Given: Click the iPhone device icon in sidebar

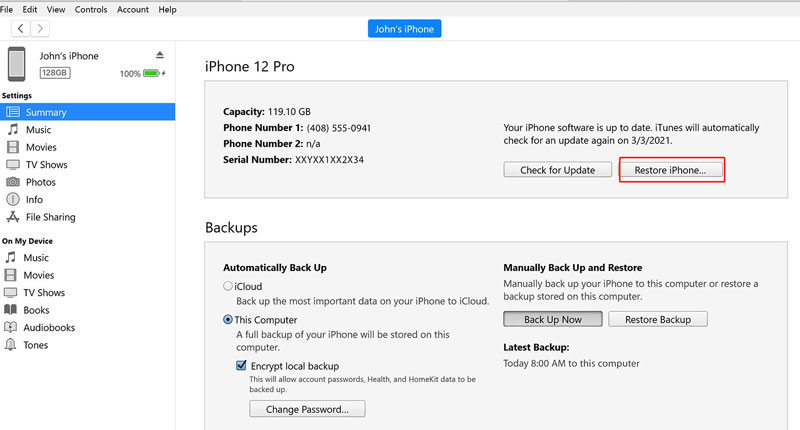Looking at the screenshot, I should [x=16, y=64].
